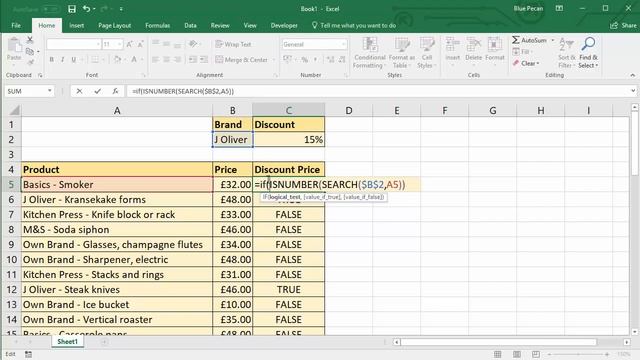Open Find & Select menu
Screen dimensions: 640x360
click(588, 53)
